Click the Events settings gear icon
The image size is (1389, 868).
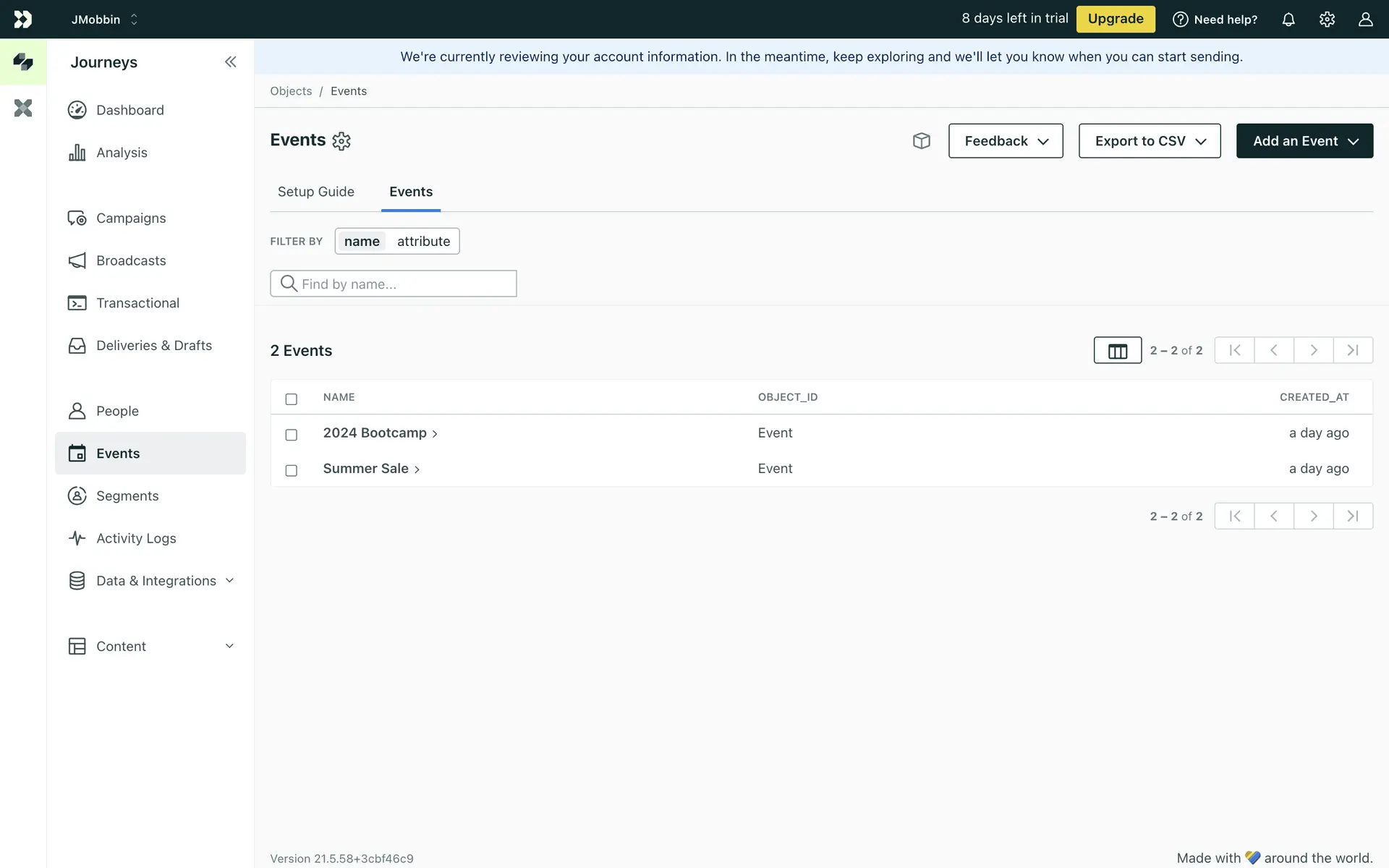pos(341,141)
